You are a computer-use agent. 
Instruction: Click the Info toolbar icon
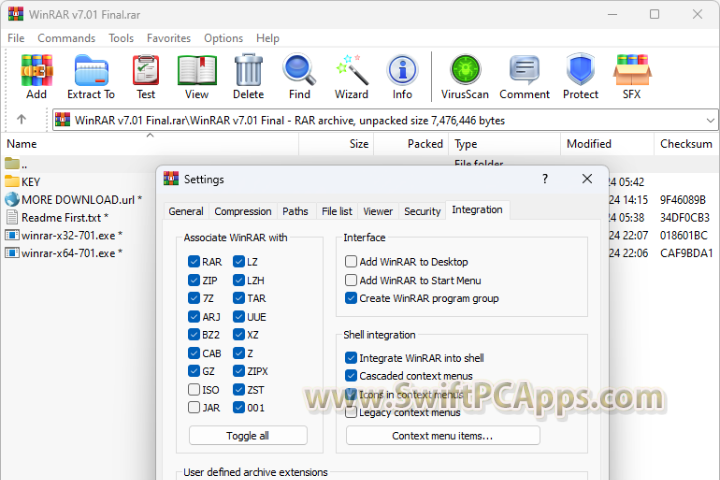(402, 71)
